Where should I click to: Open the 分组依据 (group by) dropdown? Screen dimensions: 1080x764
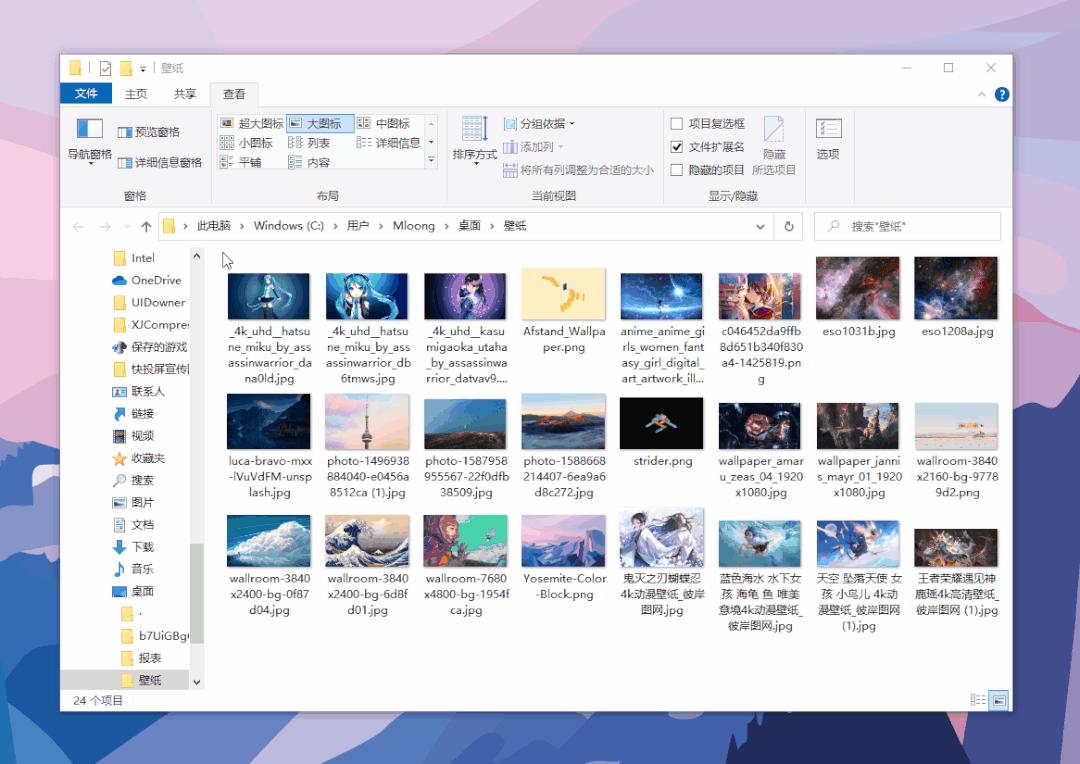[541, 122]
